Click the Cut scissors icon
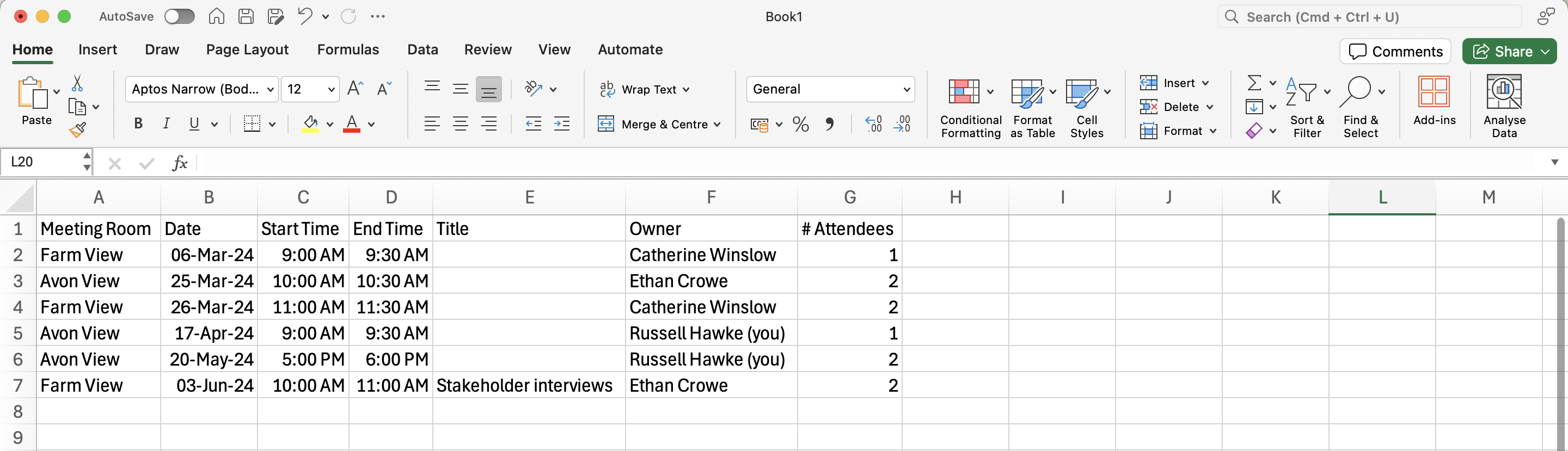The width and height of the screenshot is (1568, 451). 77,83
